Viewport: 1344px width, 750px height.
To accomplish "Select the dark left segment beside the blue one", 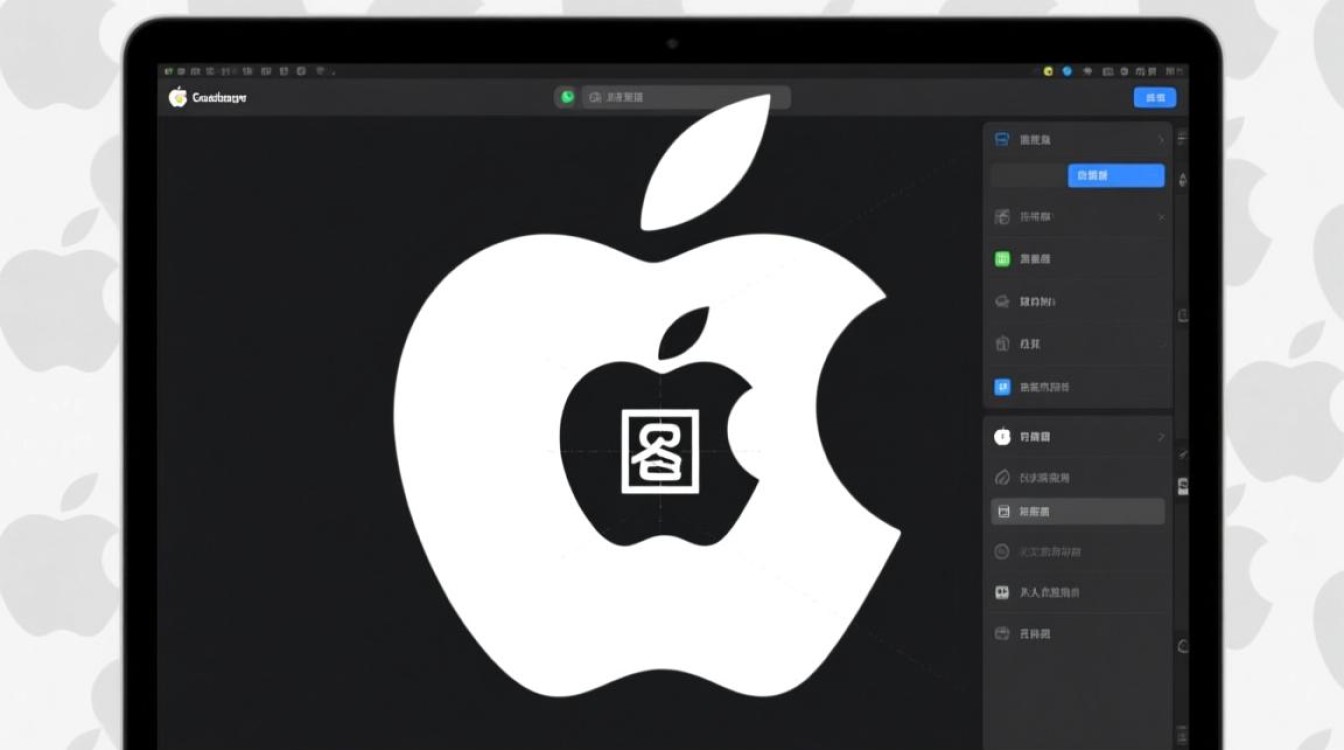I will coord(1029,176).
